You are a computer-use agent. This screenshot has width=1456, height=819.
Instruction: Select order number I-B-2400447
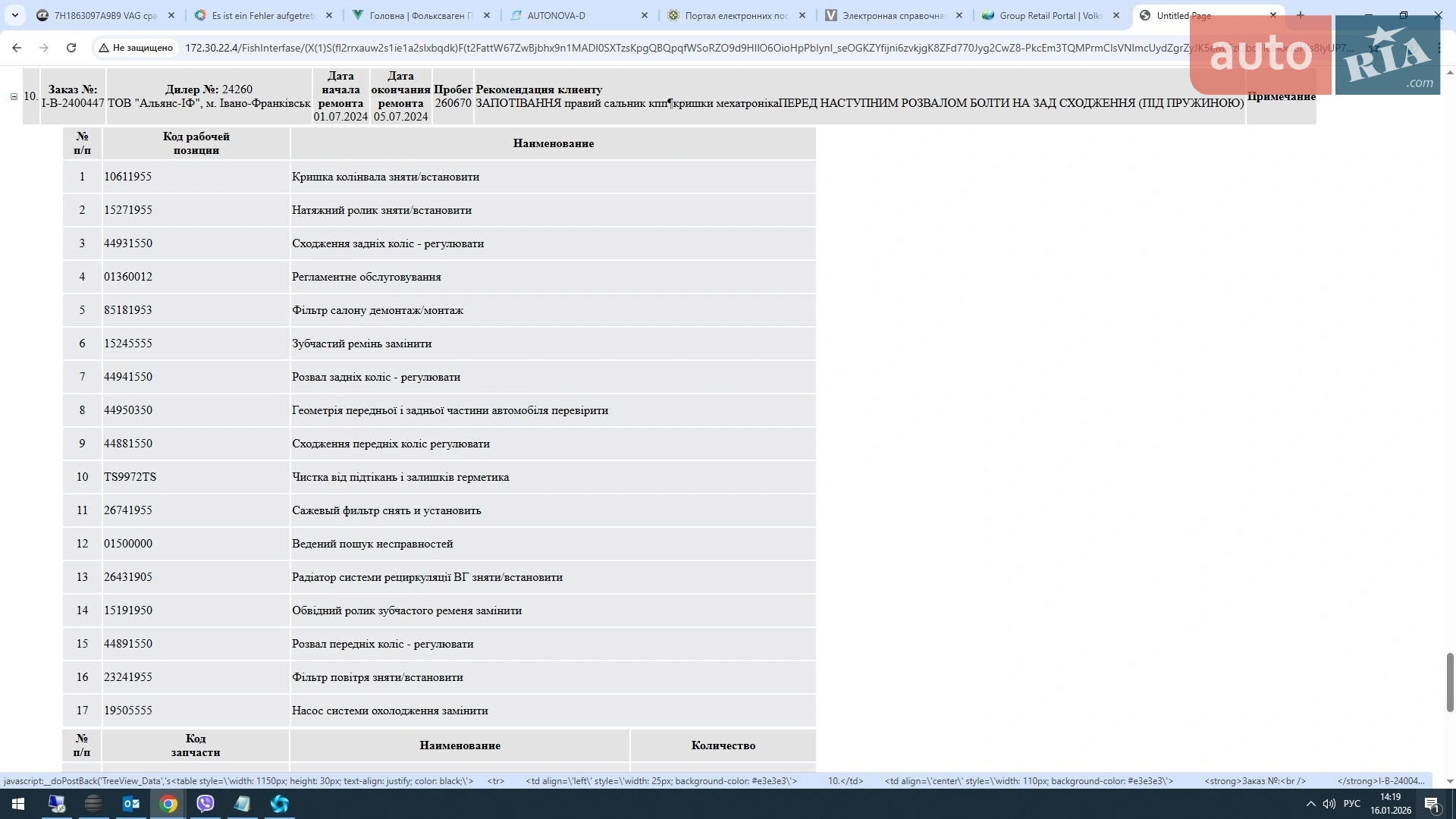point(73,103)
